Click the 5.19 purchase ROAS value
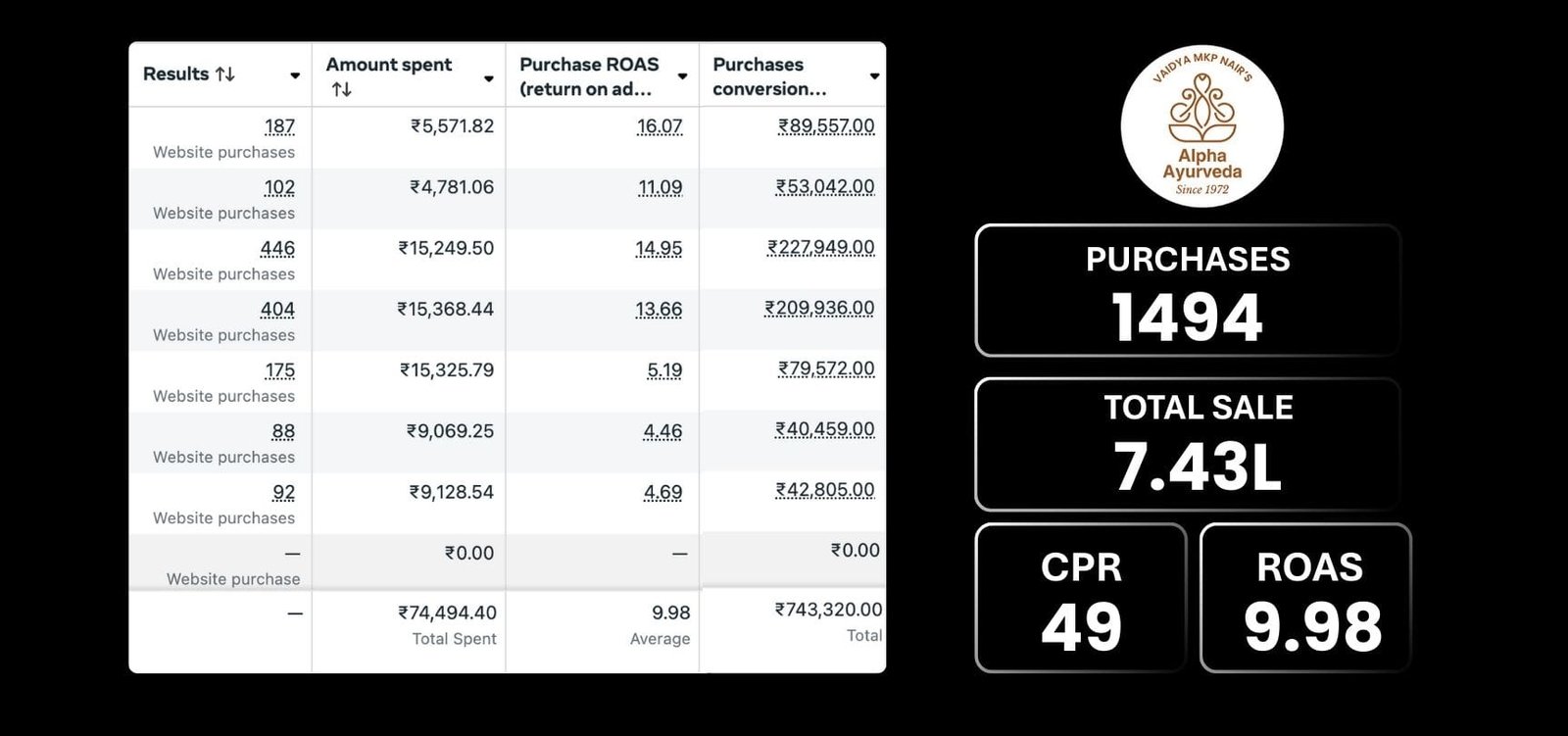This screenshot has width=1568, height=736. point(664,370)
